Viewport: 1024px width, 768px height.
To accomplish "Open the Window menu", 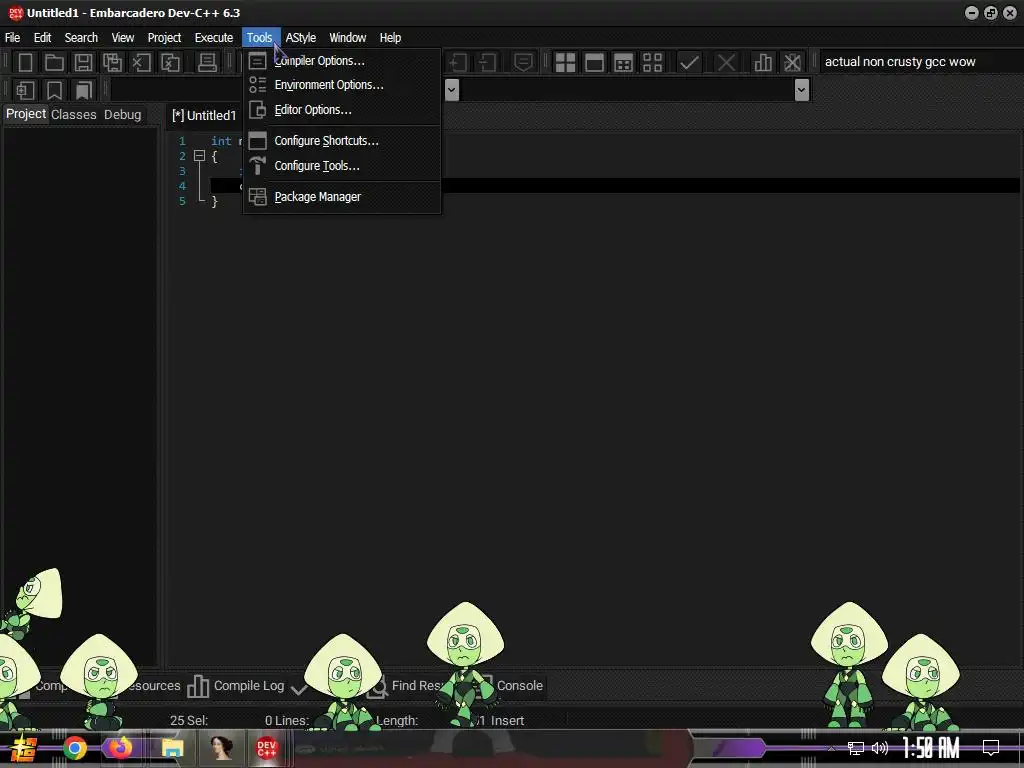I will tap(347, 37).
